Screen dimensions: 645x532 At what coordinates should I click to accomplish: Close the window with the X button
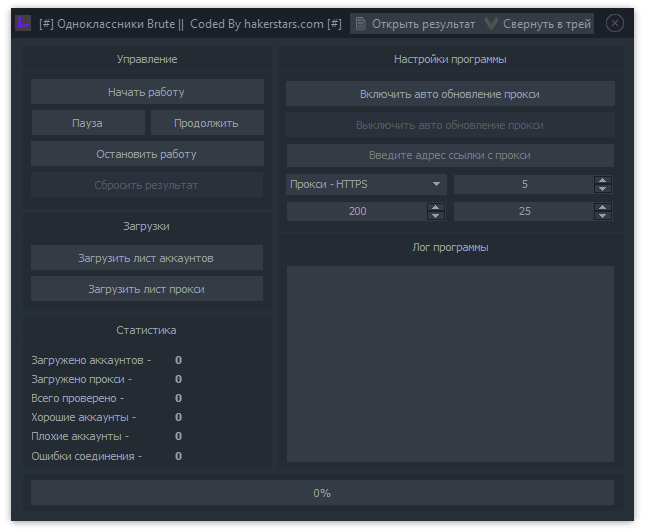tap(615, 23)
